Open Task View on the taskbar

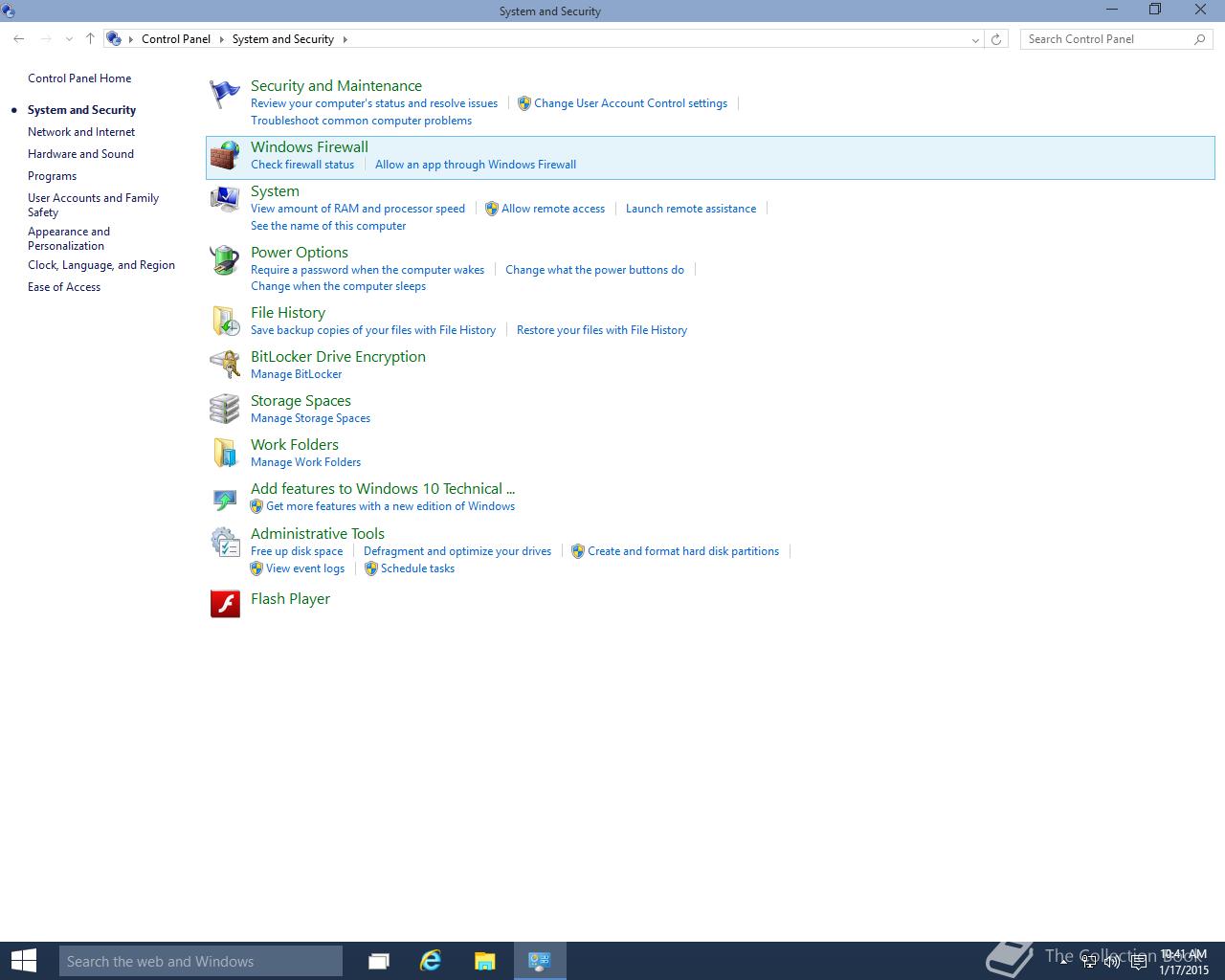click(x=379, y=961)
